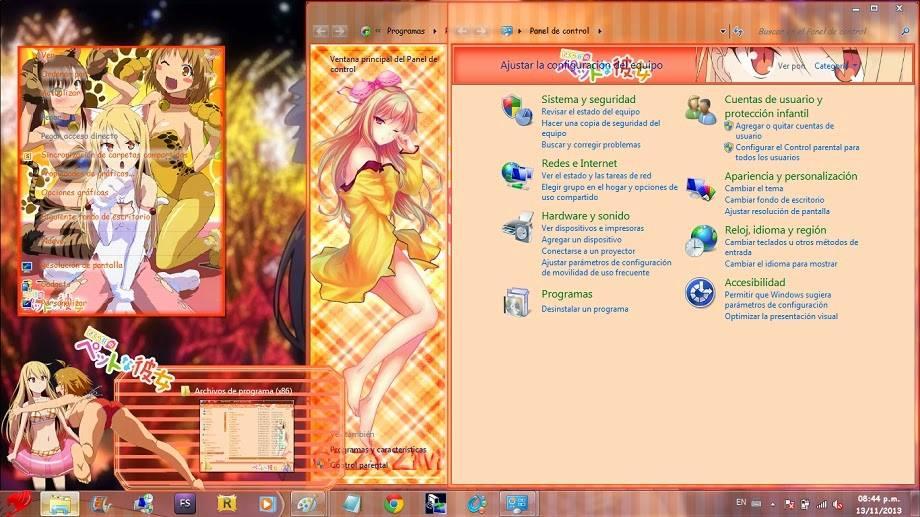Click Cambiar fondo de escritorio link
The image size is (920, 517).
tap(774, 200)
